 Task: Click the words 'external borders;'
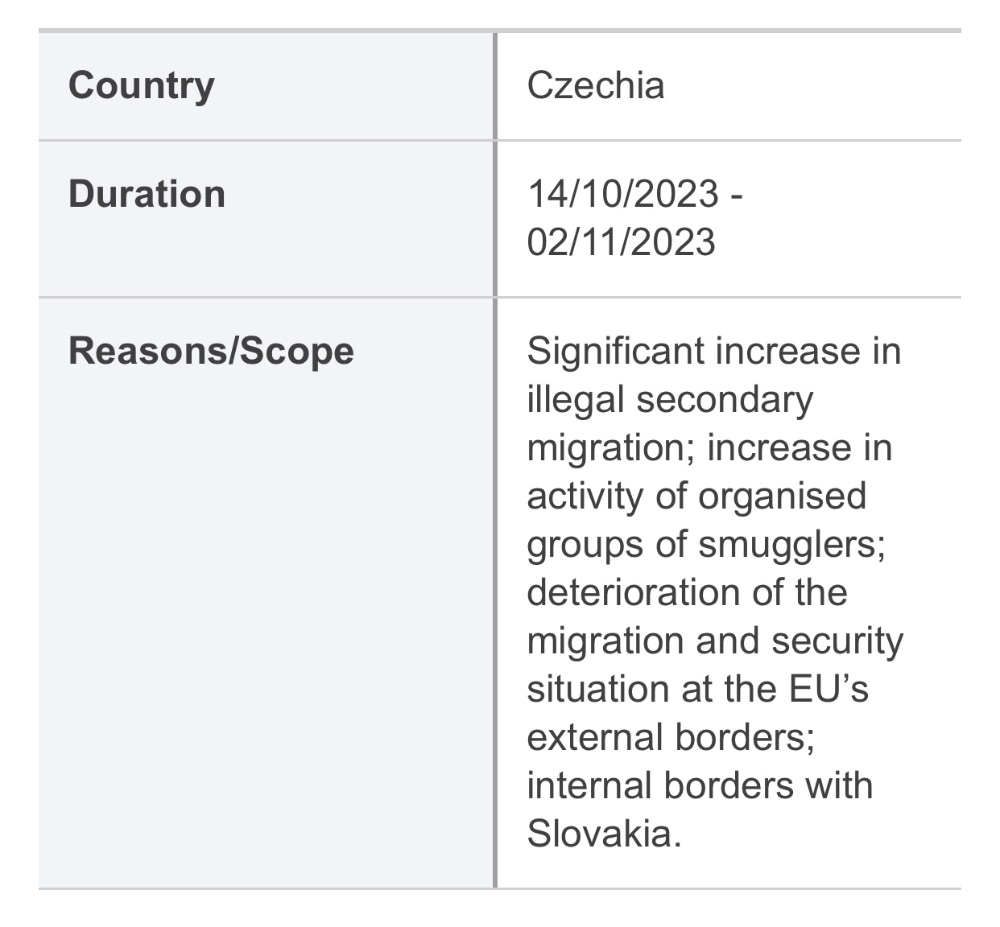click(x=671, y=738)
